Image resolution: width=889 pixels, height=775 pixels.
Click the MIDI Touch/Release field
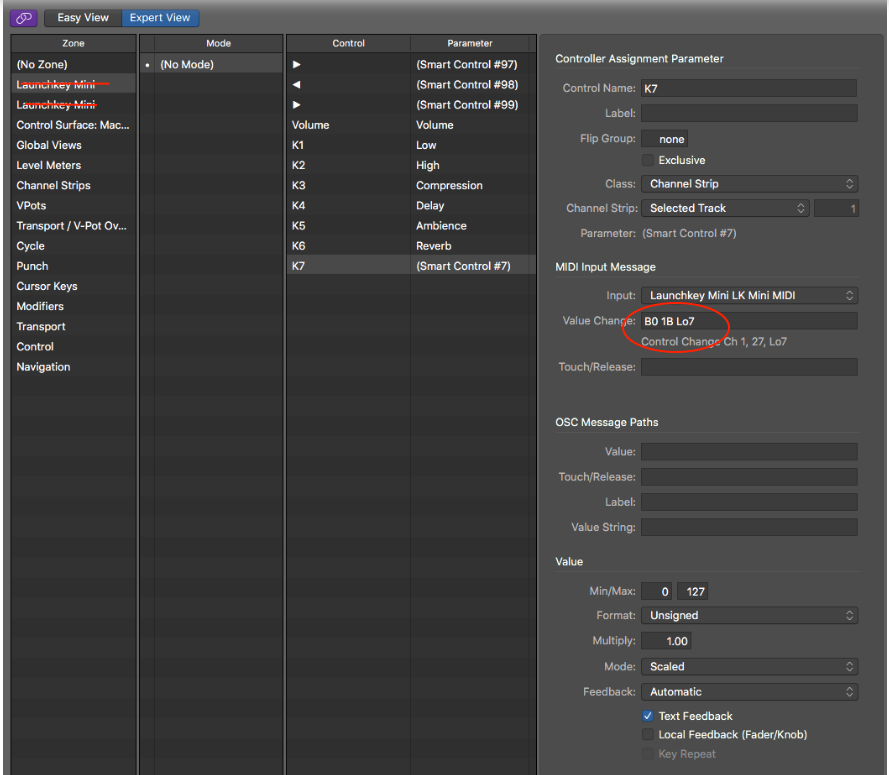coord(749,367)
